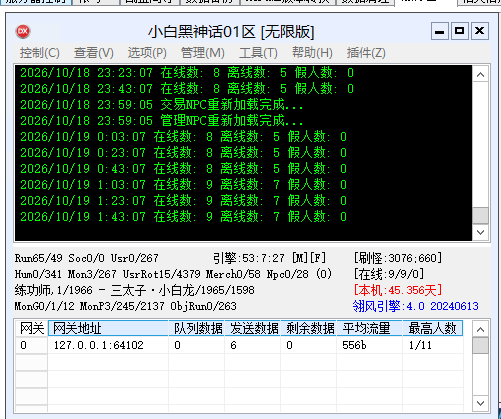Click the 1:43:07 在线数 log line
Image resolution: width=501 pixels, height=419 pixels.
(x=183, y=217)
